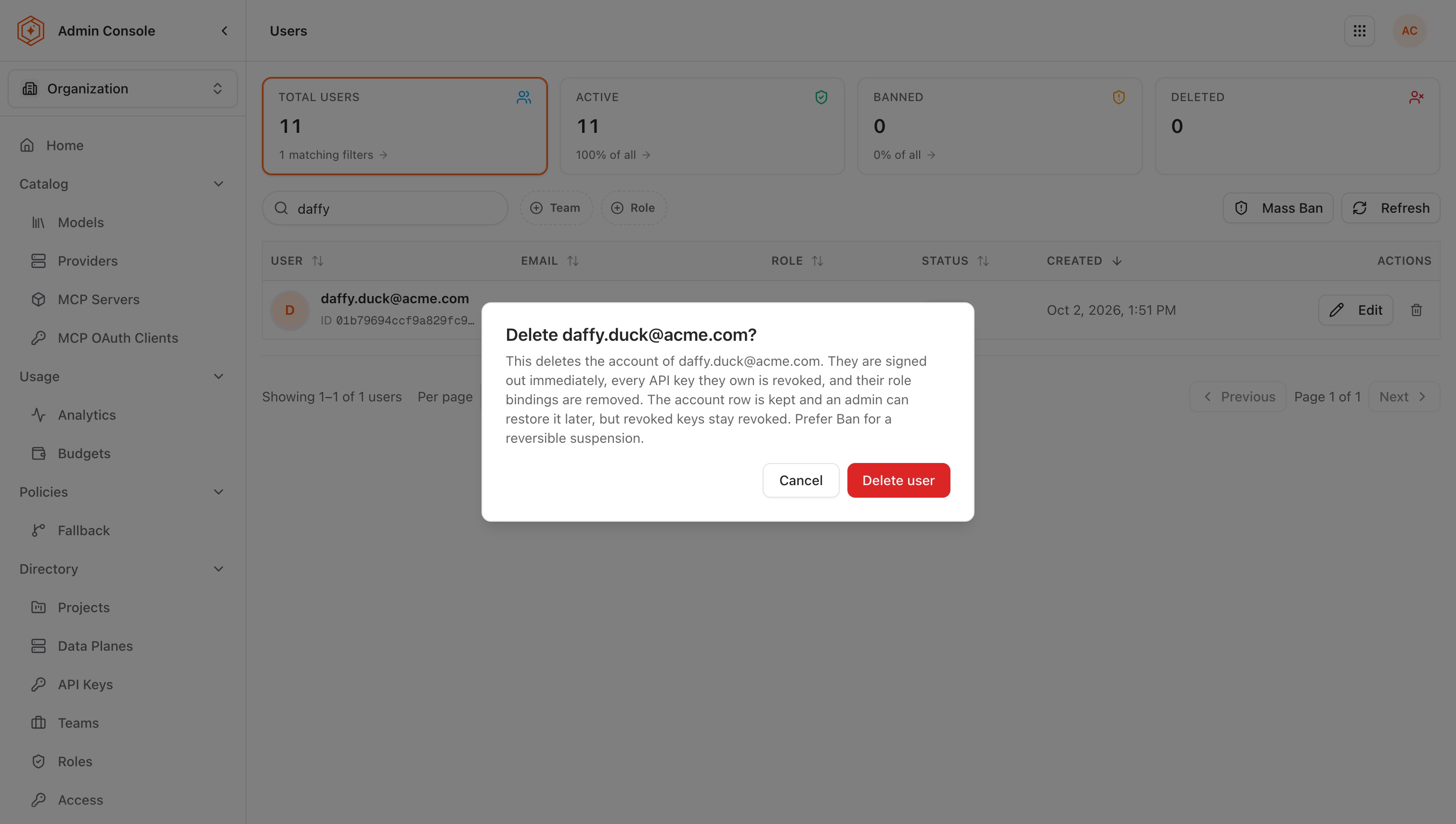The image size is (1456, 824).
Task: Click the Total Users people icon
Action: tap(524, 97)
